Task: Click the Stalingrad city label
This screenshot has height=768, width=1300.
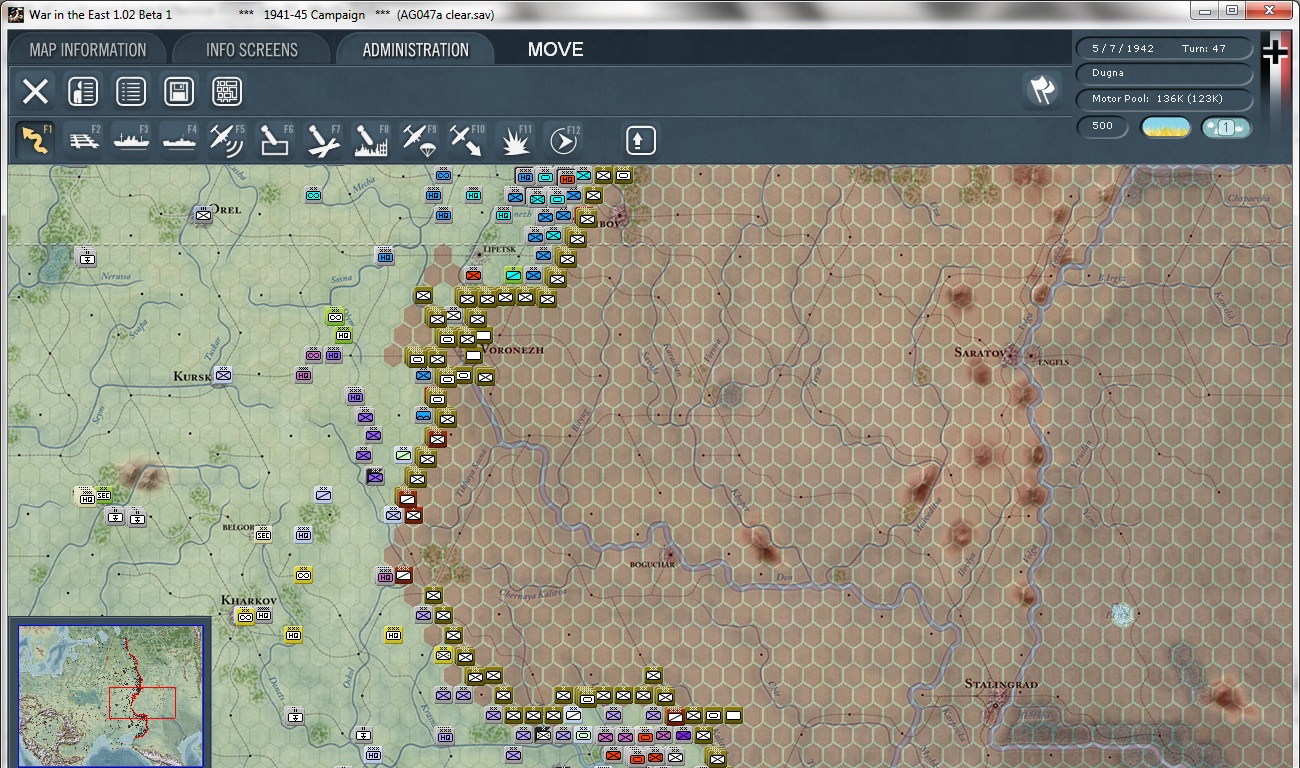Action: point(1001,685)
